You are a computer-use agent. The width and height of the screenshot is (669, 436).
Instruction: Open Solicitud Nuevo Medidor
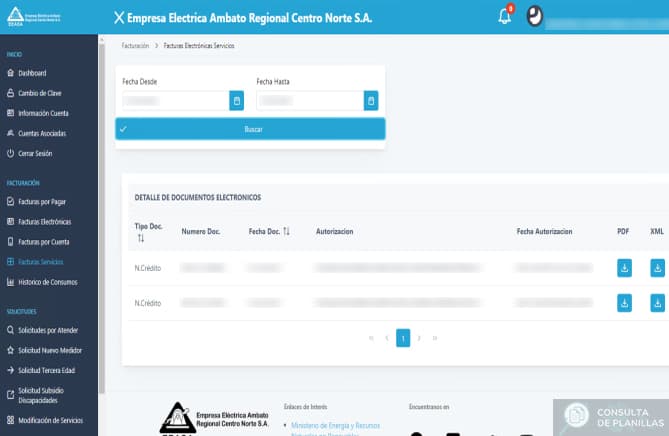point(44,350)
